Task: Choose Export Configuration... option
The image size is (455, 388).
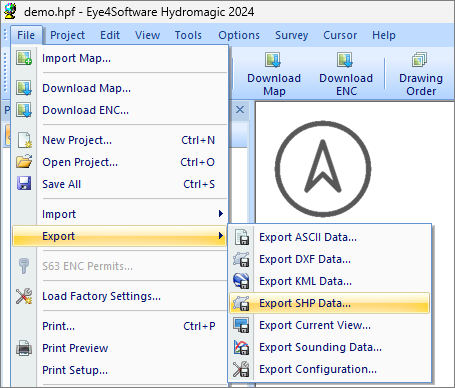Action: click(x=329, y=369)
